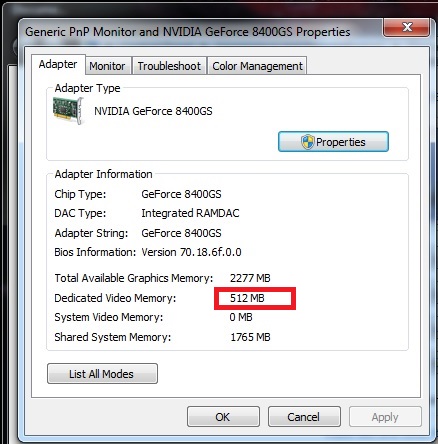Click the DAC Type label

pos(80,213)
